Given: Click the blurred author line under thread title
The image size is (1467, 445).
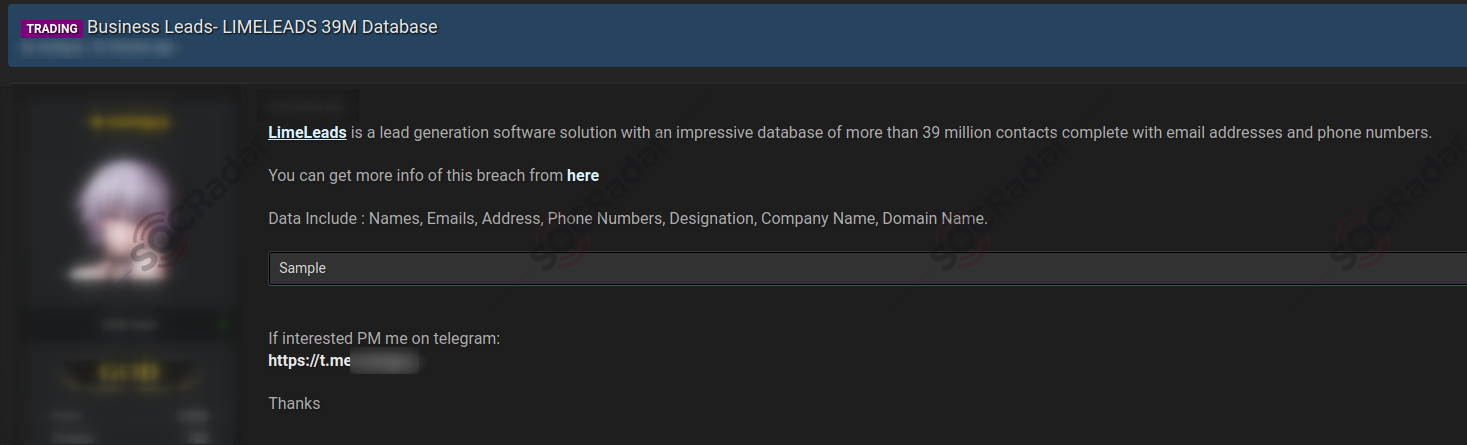Looking at the screenshot, I should coord(99,48).
